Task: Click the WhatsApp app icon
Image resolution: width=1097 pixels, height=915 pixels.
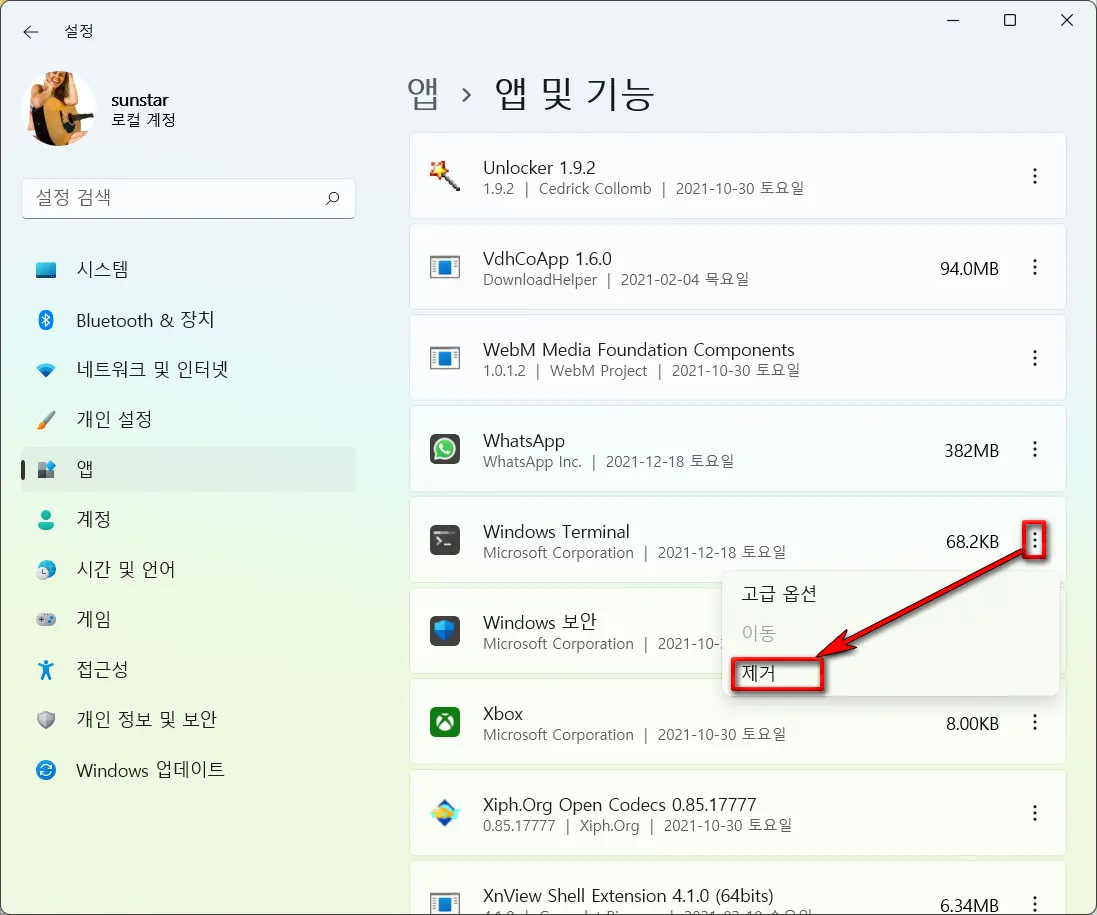Action: pos(445,449)
